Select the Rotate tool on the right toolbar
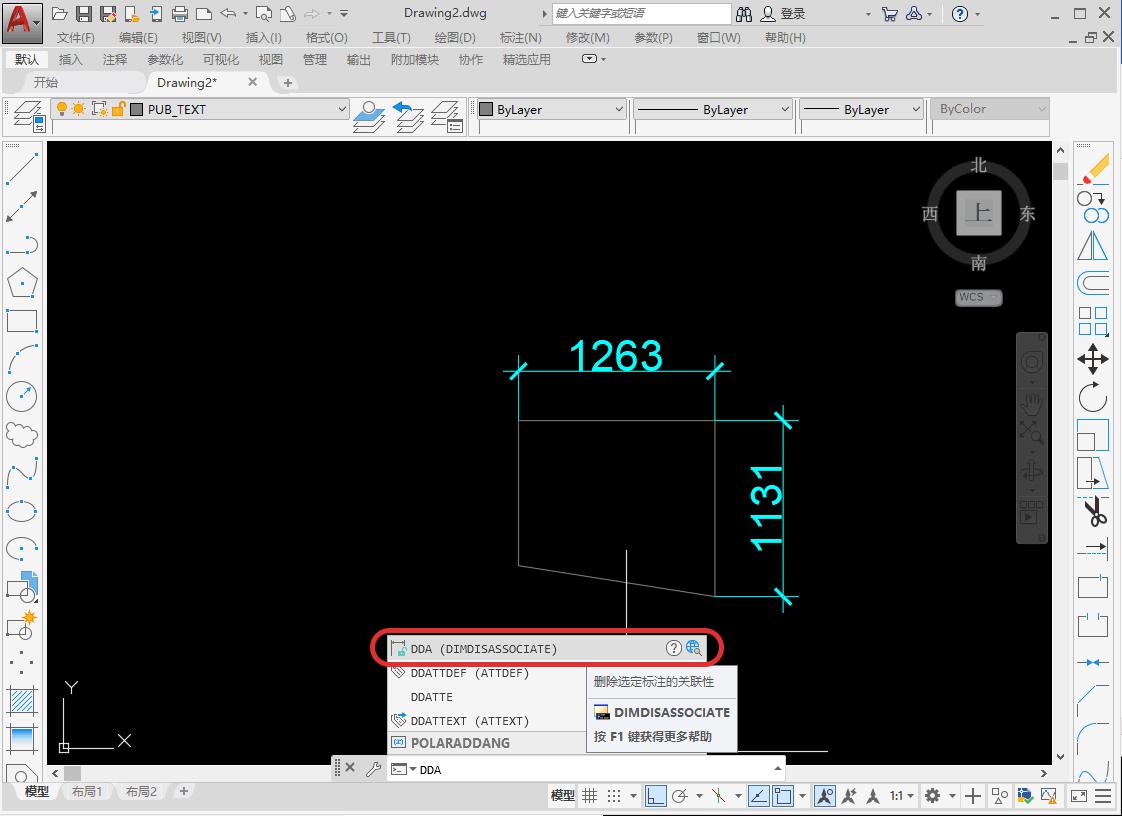The width and height of the screenshot is (1122, 816). click(x=1093, y=397)
